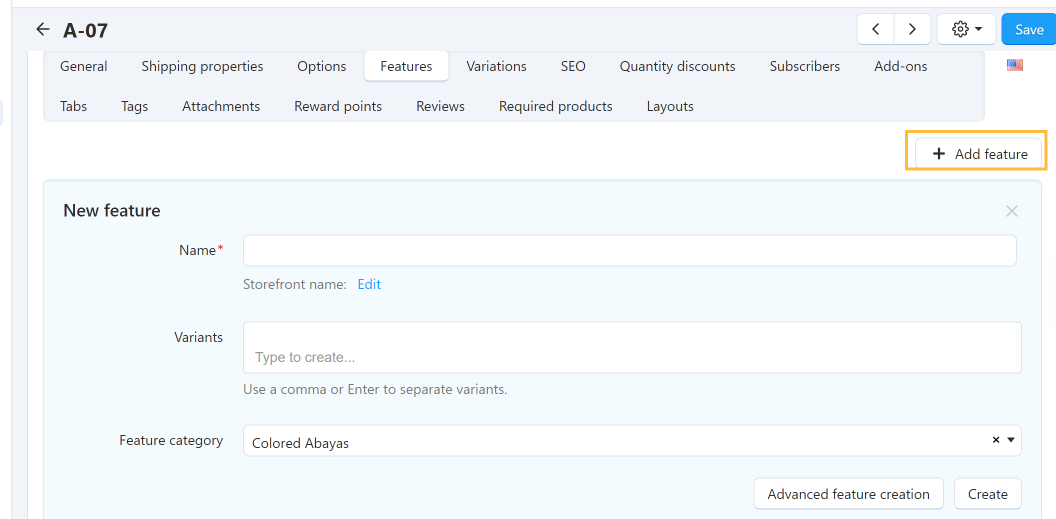Click the Add feature button
The image size is (1056, 519).
tap(979, 153)
